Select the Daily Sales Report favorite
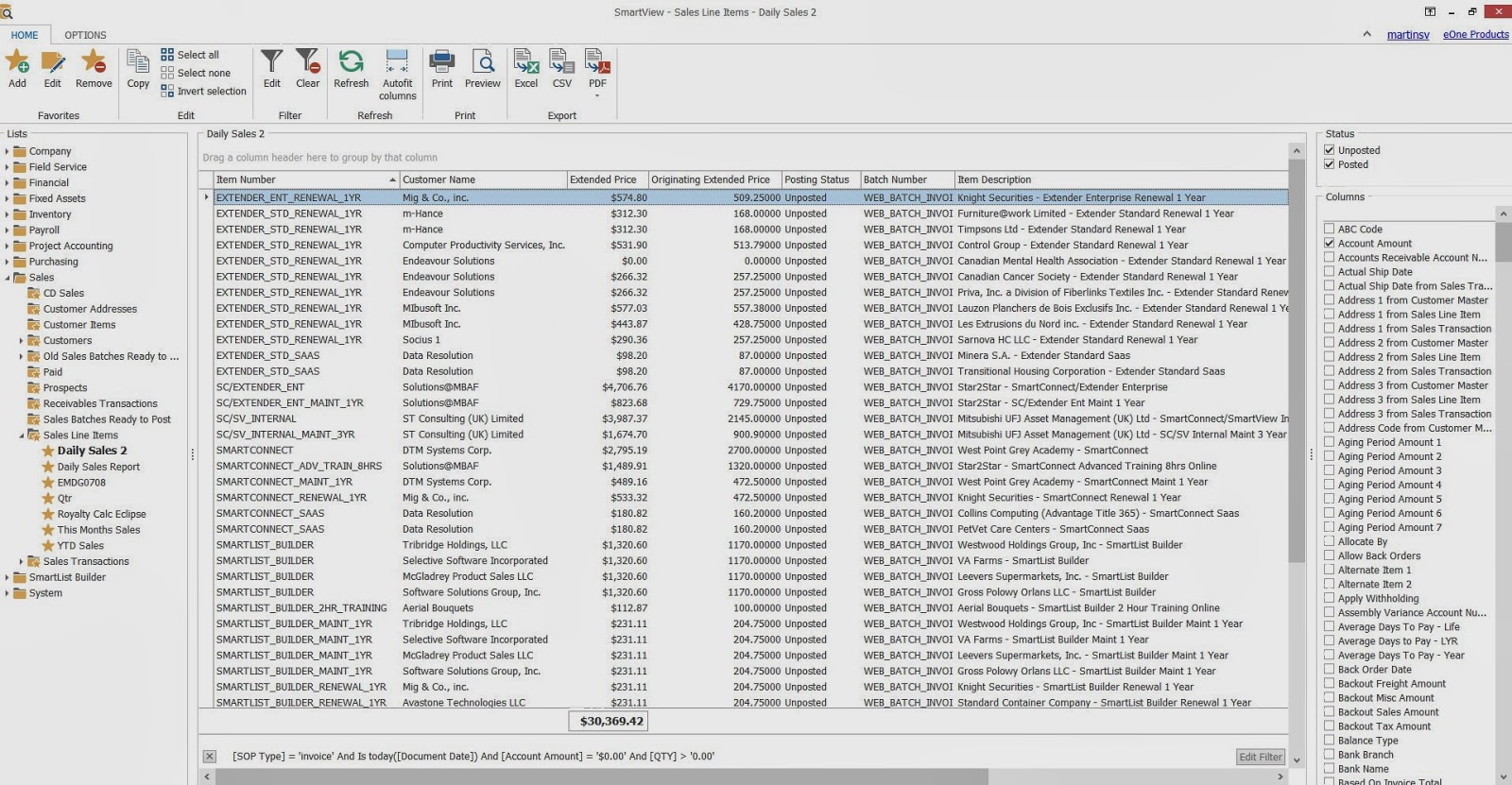1512x785 pixels. [98, 467]
